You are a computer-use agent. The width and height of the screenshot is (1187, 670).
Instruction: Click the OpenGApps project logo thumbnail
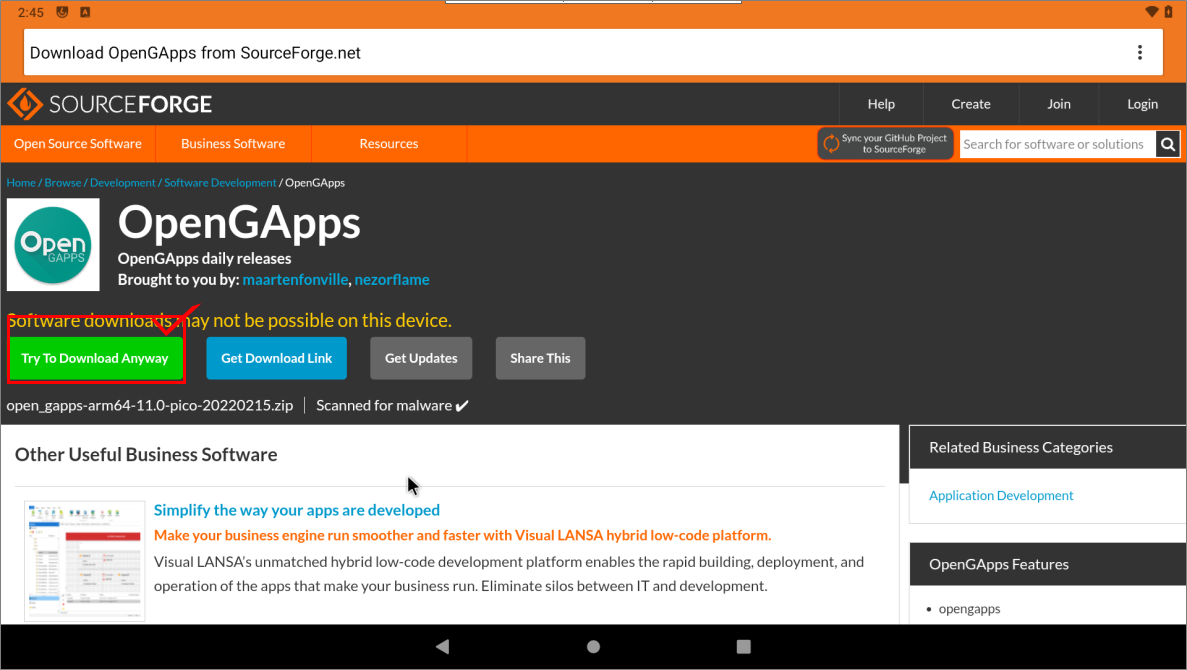coord(53,245)
